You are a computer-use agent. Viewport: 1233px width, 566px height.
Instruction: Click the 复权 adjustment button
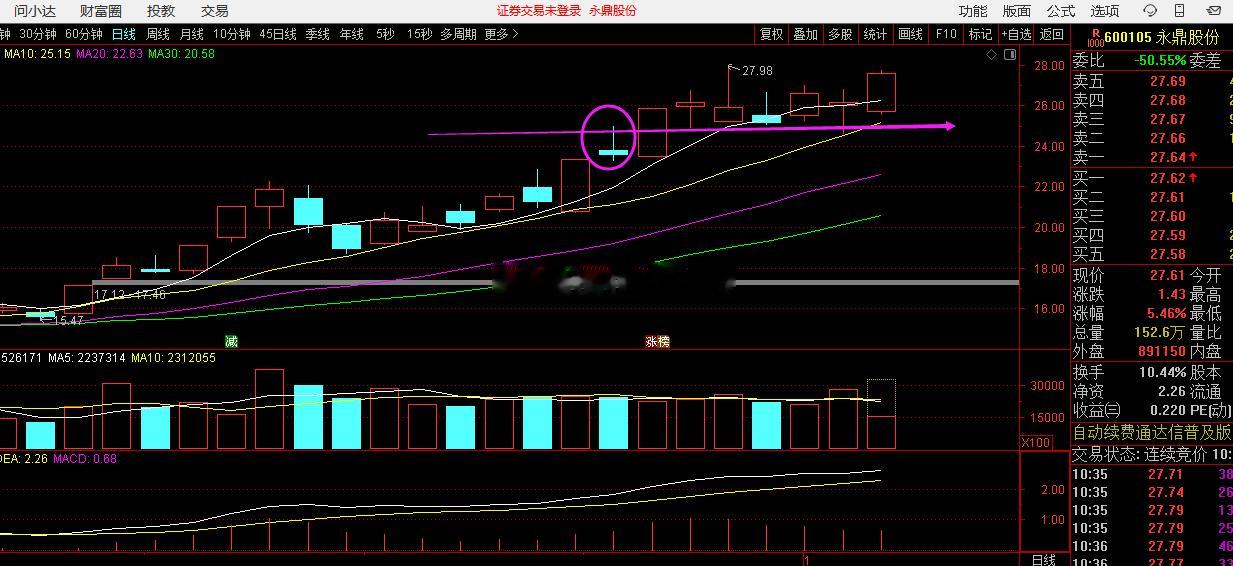771,34
